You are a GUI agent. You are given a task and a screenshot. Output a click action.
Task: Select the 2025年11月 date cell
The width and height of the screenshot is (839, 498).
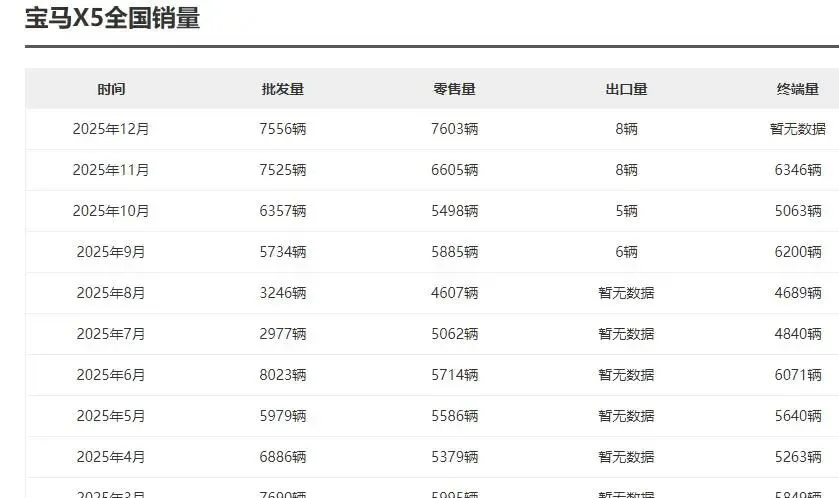[x=111, y=170]
